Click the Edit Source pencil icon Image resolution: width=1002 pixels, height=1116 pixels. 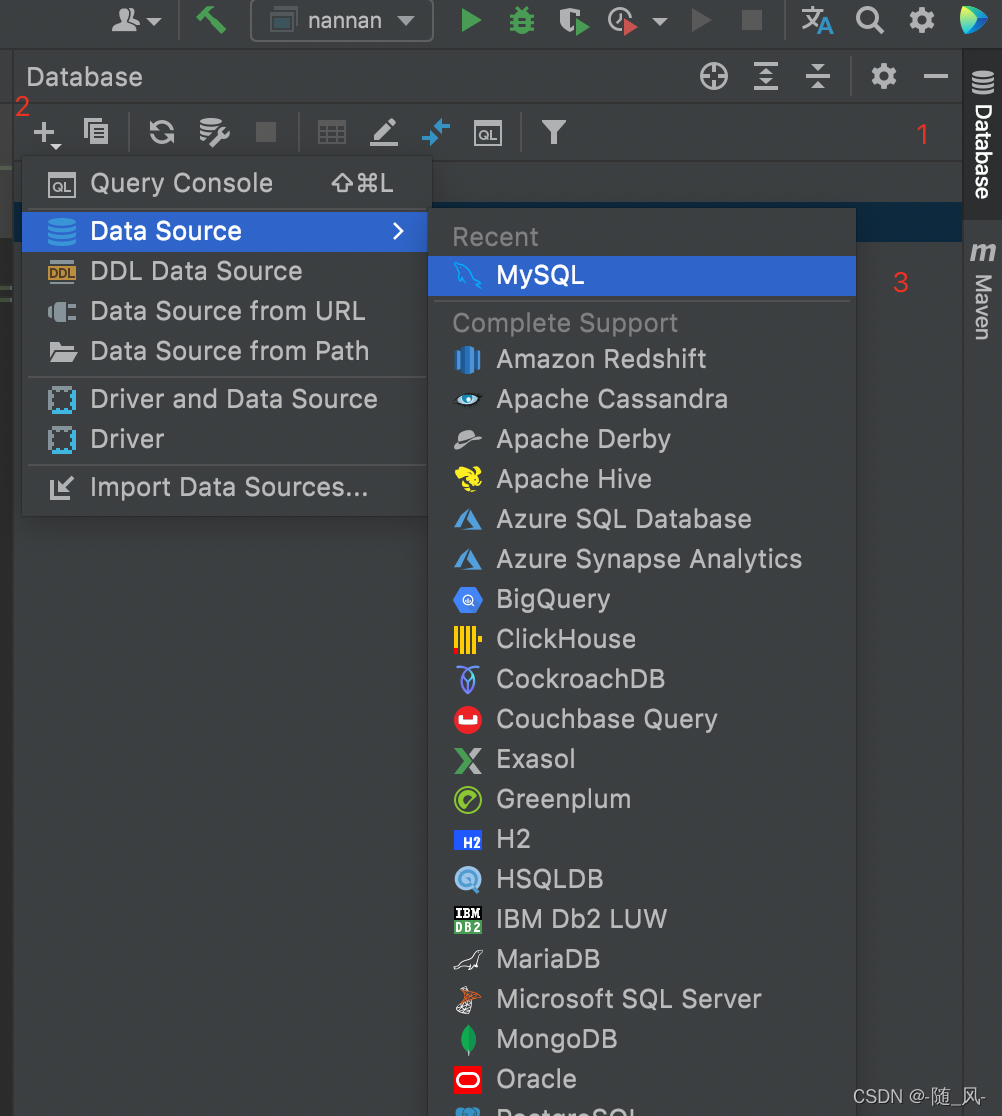tap(384, 132)
